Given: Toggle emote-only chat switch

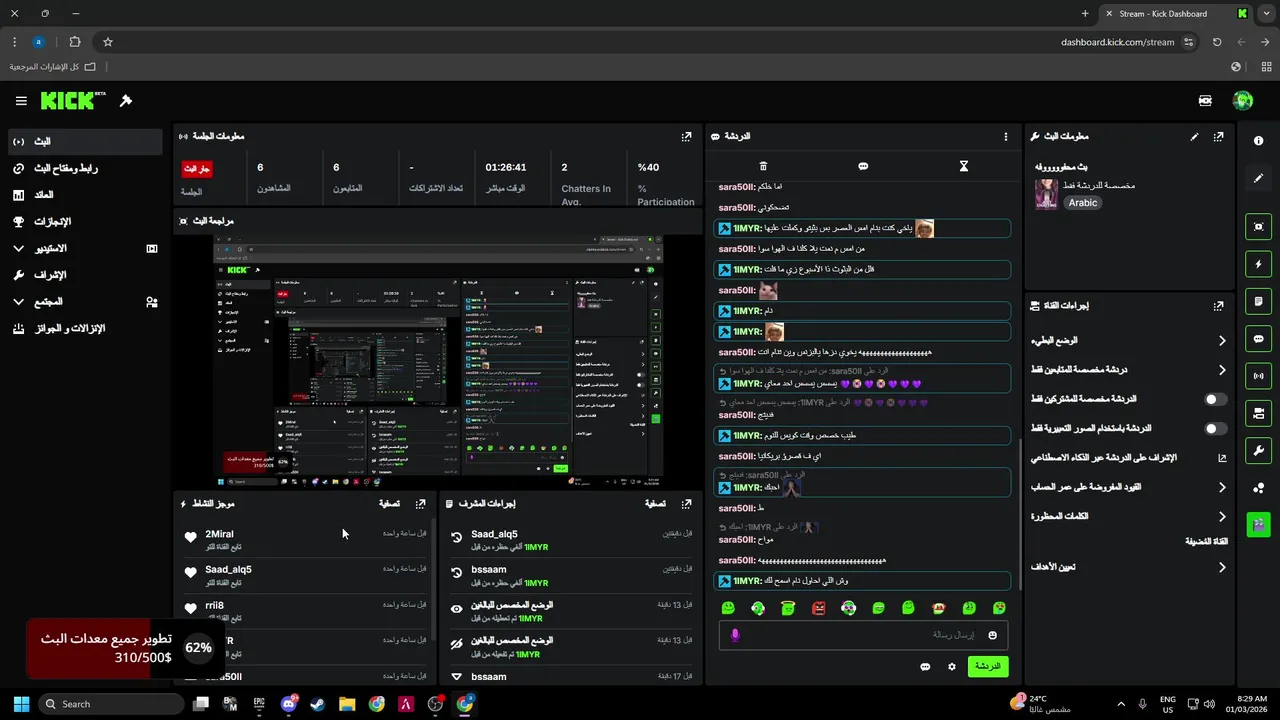Looking at the screenshot, I should [1215, 428].
